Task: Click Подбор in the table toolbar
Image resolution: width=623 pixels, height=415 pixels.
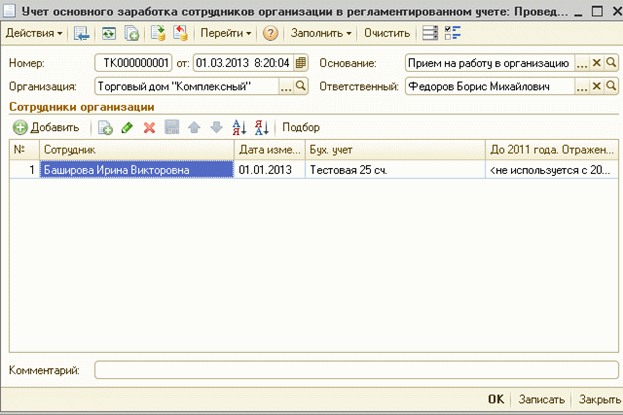Action: click(x=301, y=128)
